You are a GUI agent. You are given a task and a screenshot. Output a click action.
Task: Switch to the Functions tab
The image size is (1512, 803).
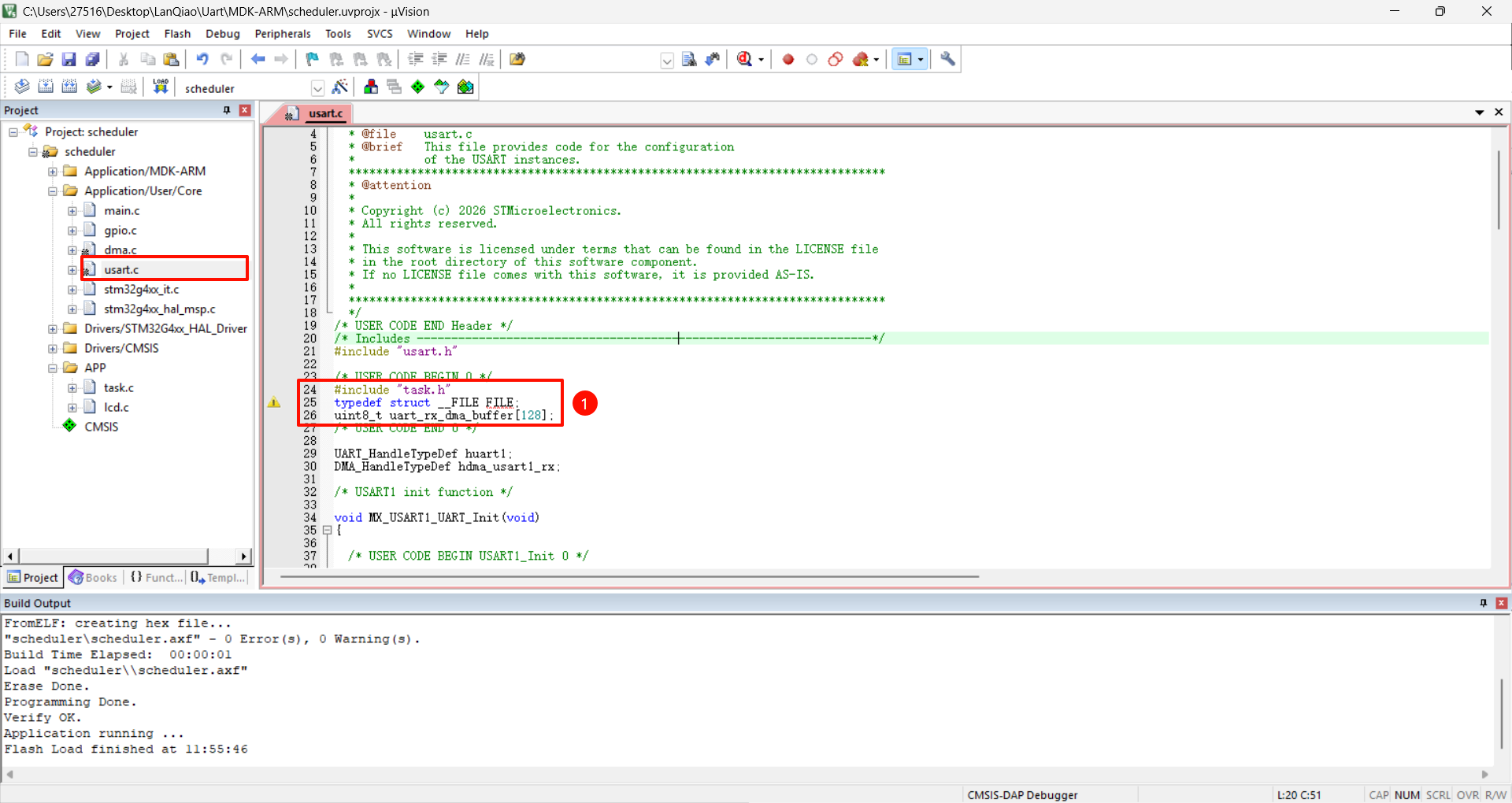[156, 578]
